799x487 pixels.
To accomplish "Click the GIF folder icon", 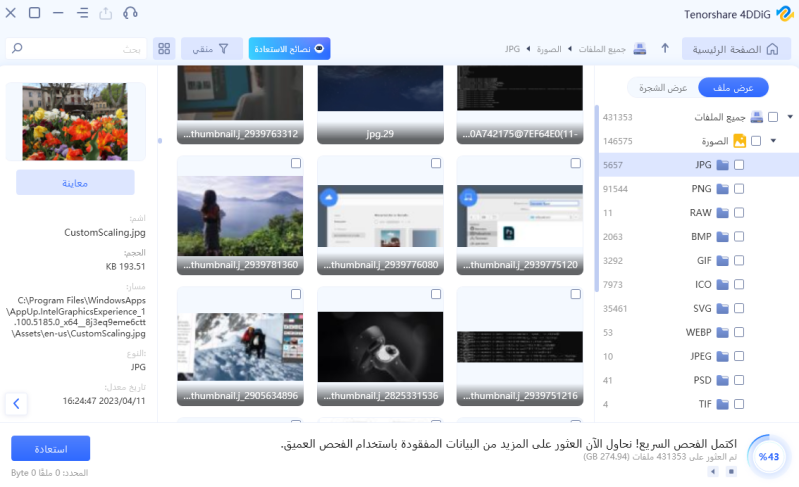I will (x=723, y=261).
